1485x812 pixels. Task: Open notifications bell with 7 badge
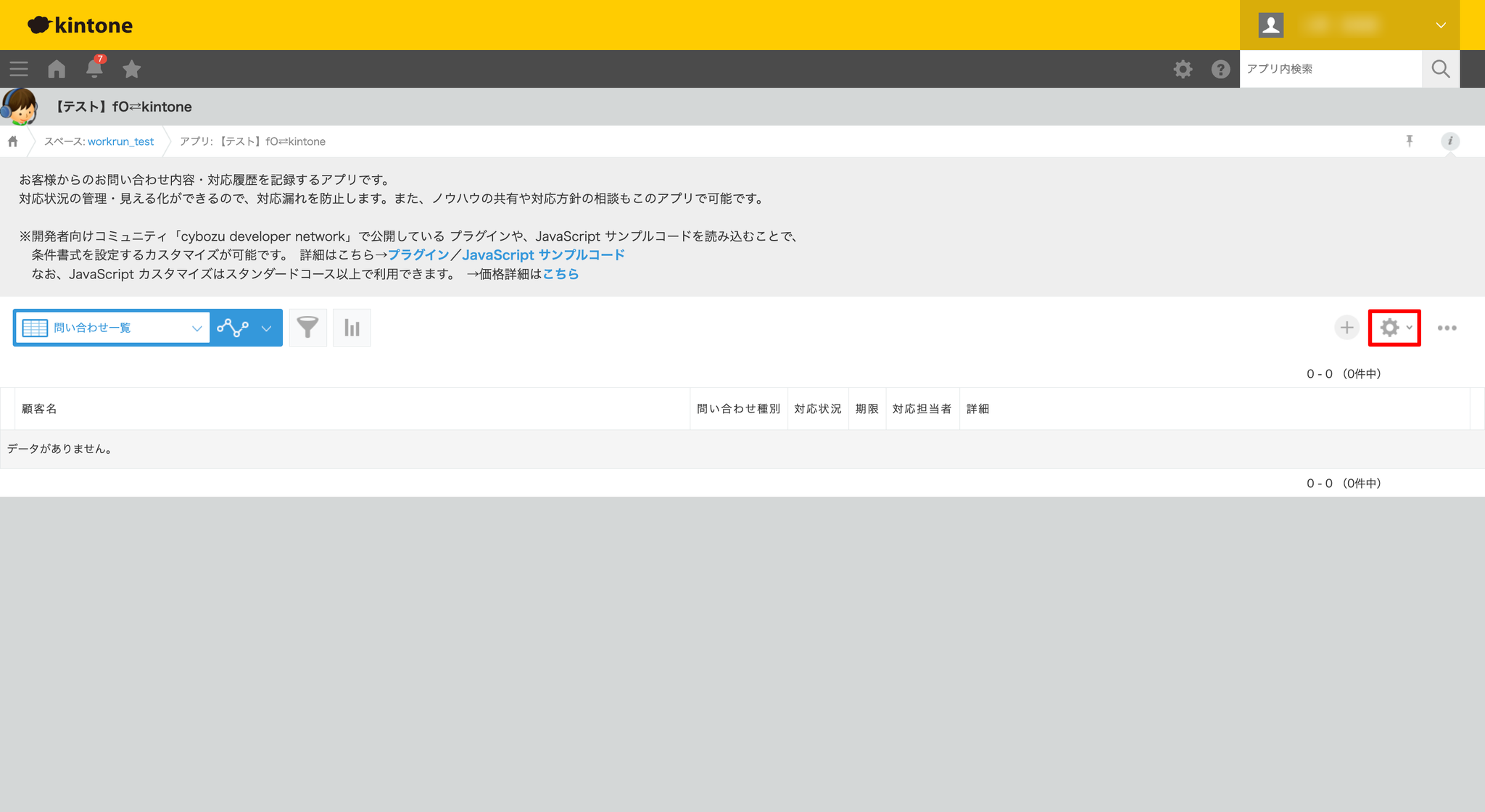click(94, 69)
